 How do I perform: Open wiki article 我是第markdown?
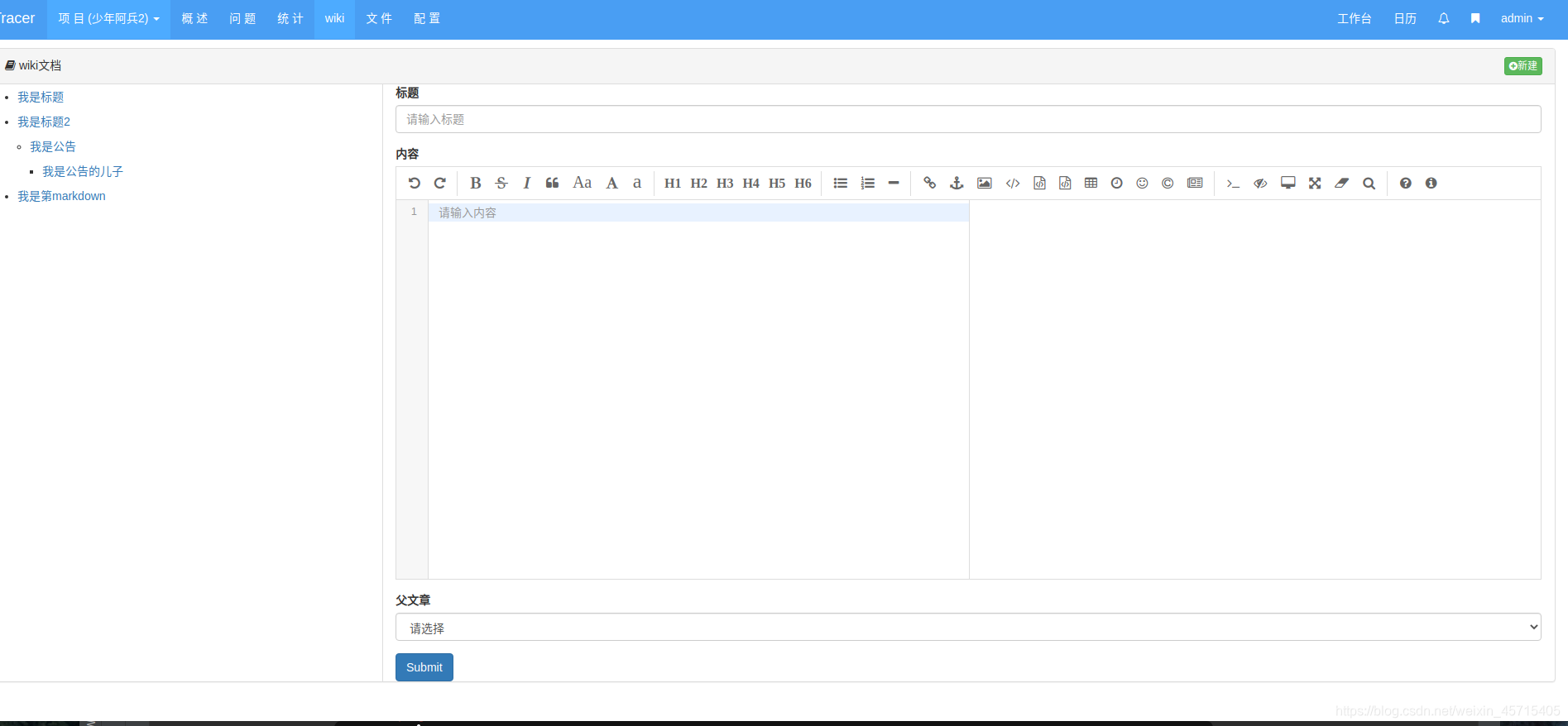point(61,197)
